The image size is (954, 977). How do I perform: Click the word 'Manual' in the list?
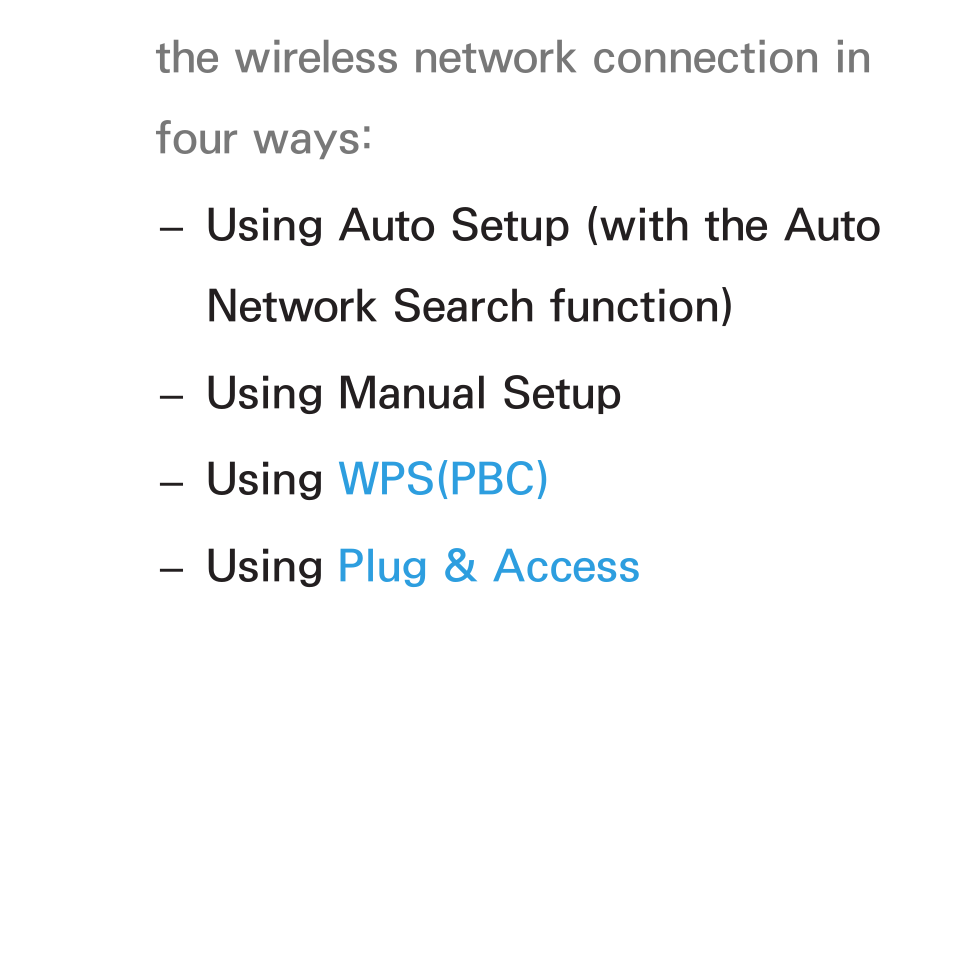click(412, 393)
